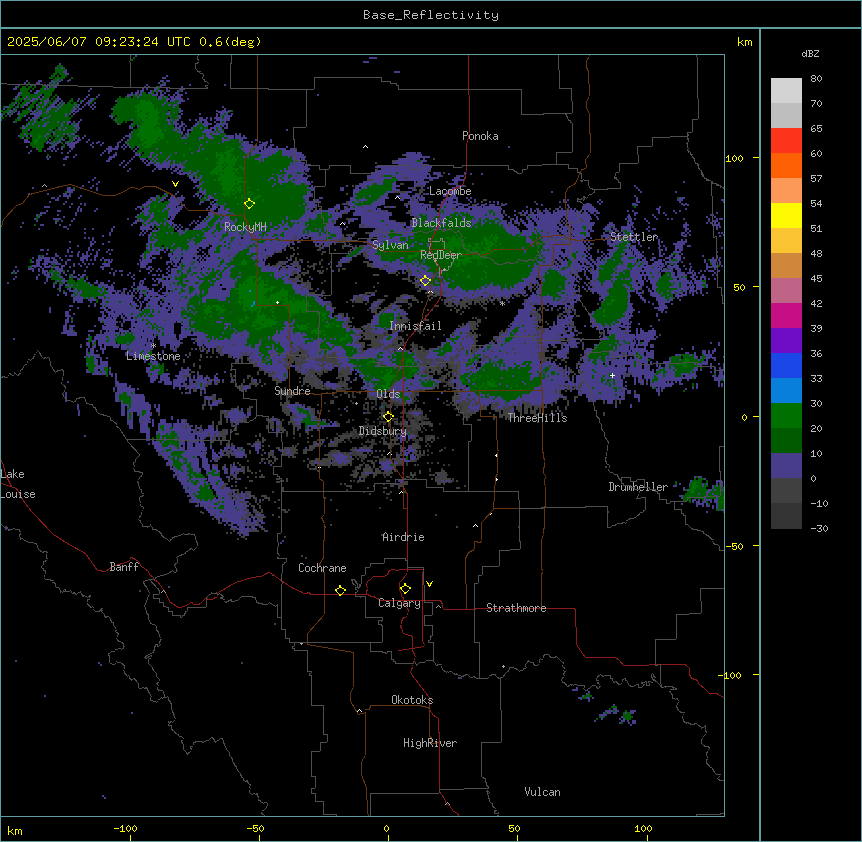Click the Blackfalds city label
862x842 pixels.
point(441,223)
